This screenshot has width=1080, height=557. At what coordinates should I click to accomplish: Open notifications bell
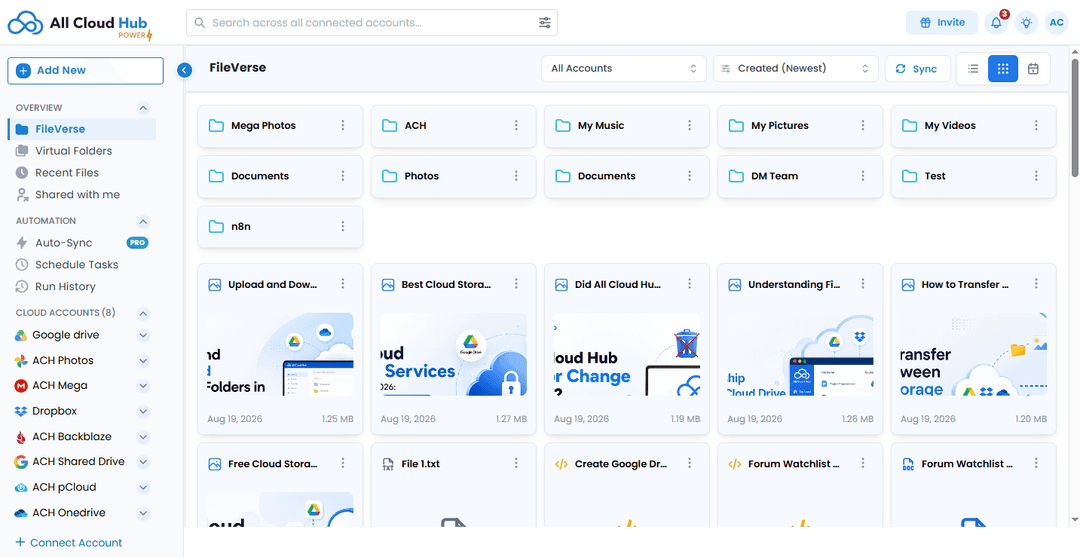[996, 23]
